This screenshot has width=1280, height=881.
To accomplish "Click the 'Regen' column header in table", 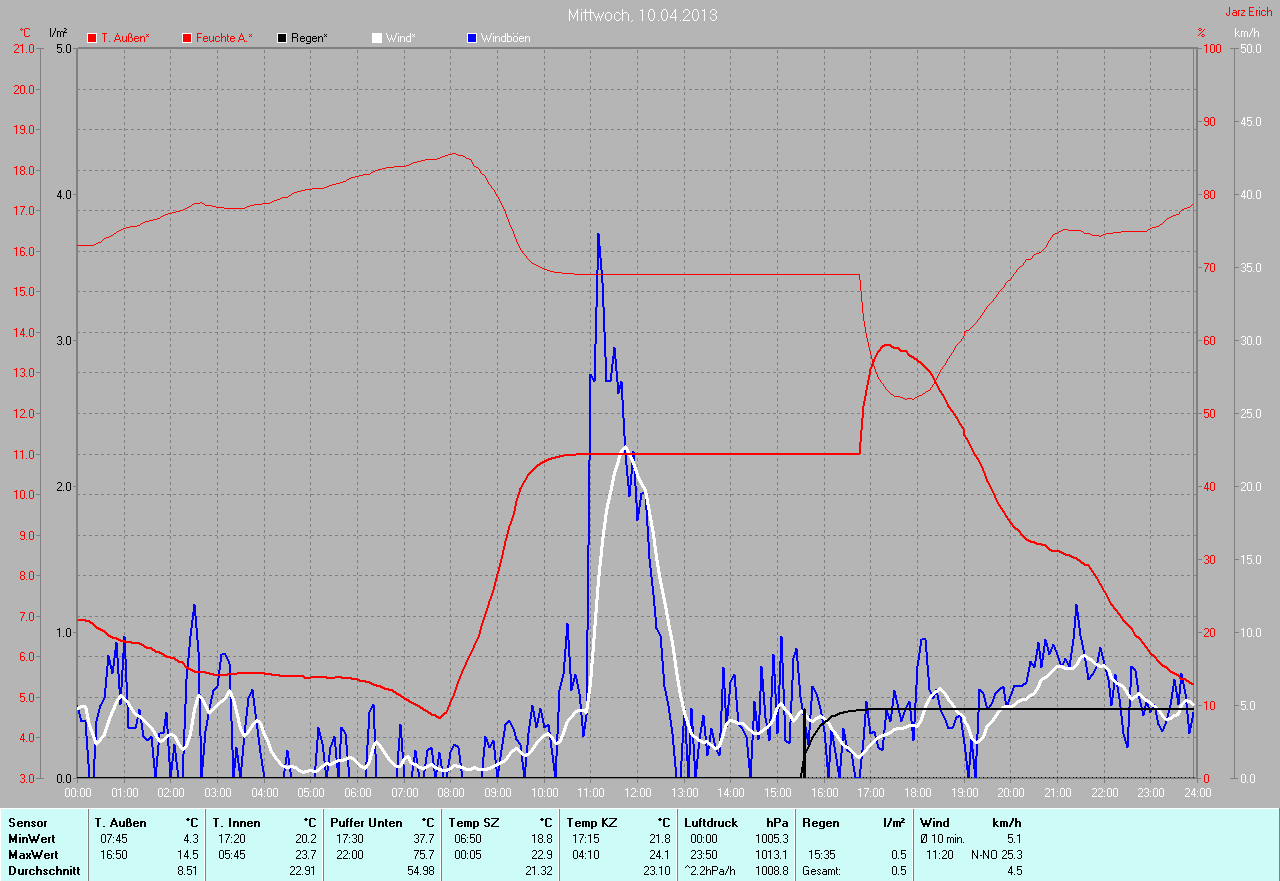I will pos(819,823).
